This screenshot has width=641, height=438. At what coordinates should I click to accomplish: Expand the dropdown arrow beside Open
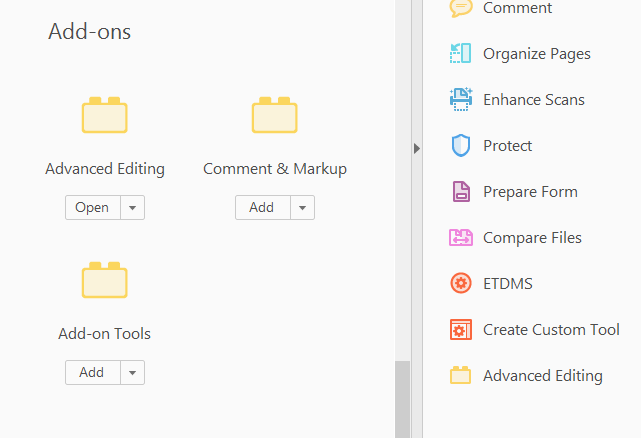[133, 208]
